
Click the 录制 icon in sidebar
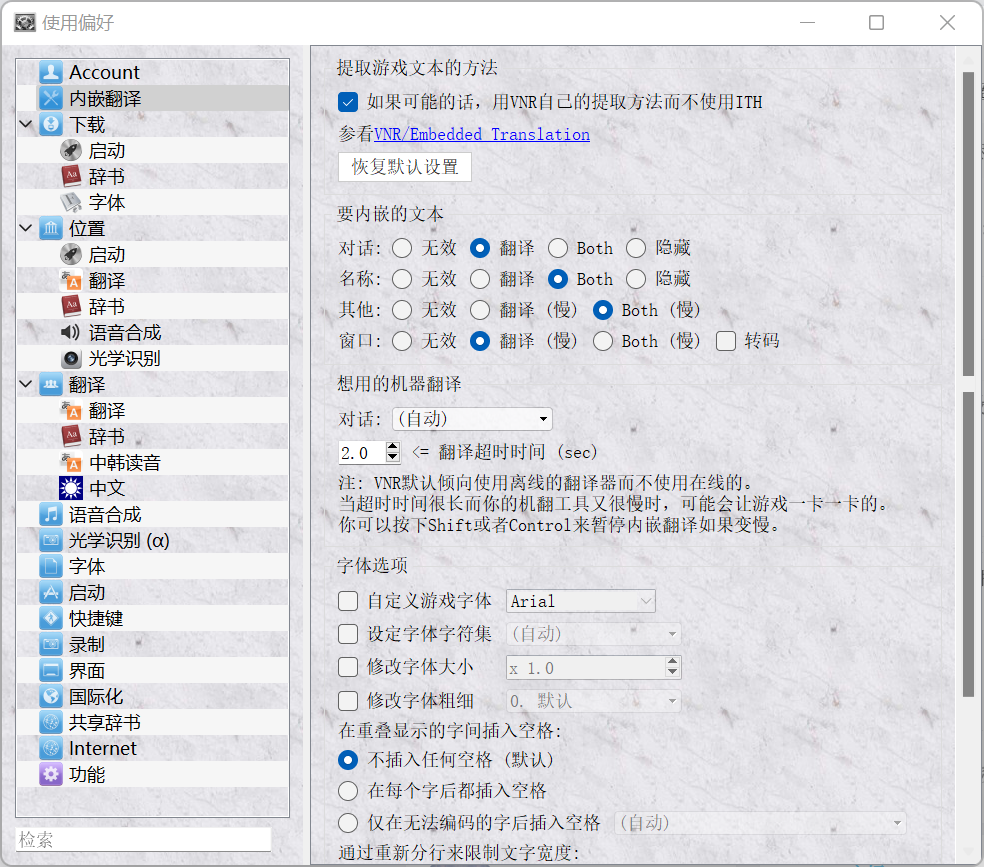tap(51, 645)
